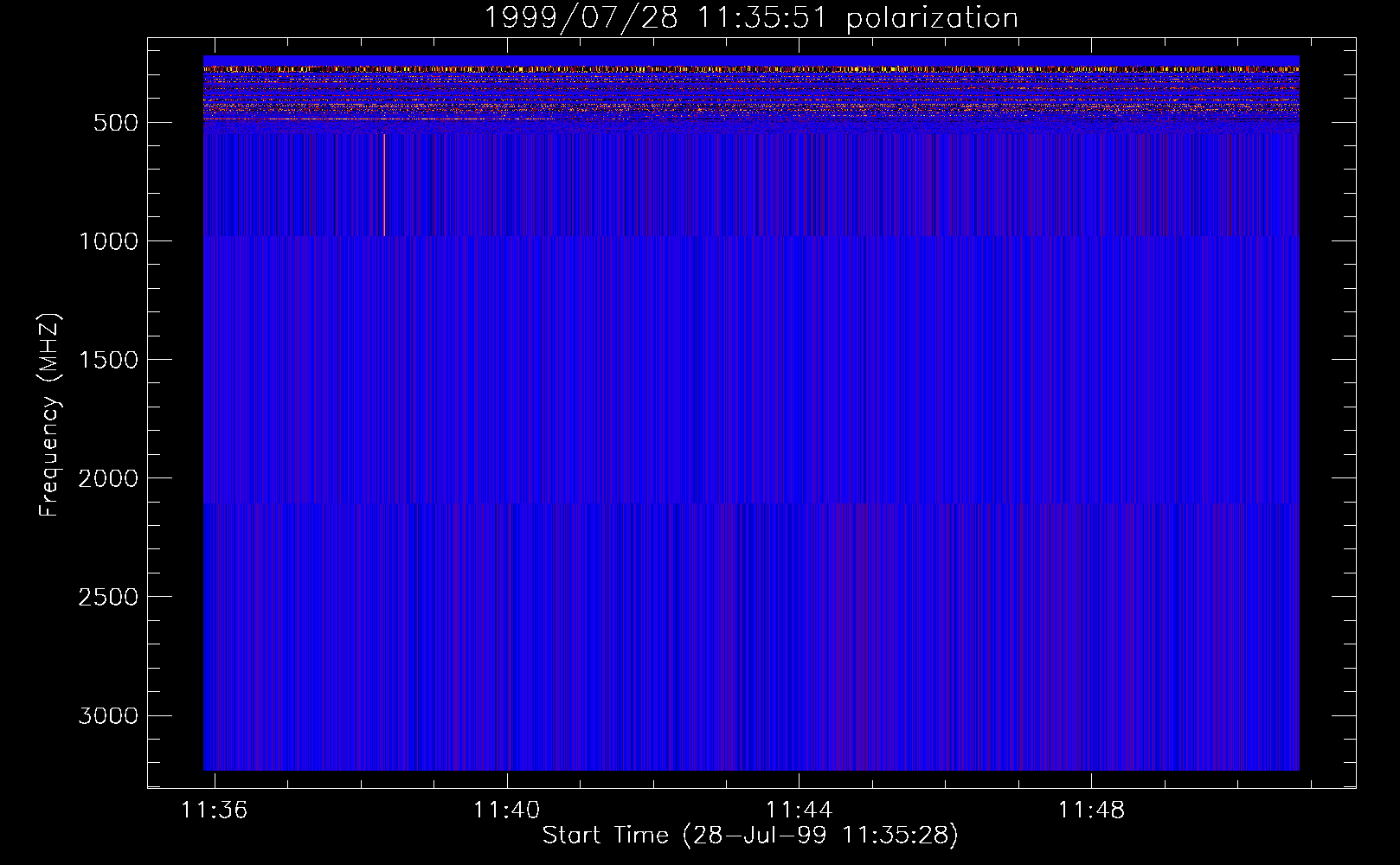Click the yellow vertical spike in the spectrogram
The image size is (1400, 865).
pos(384,186)
